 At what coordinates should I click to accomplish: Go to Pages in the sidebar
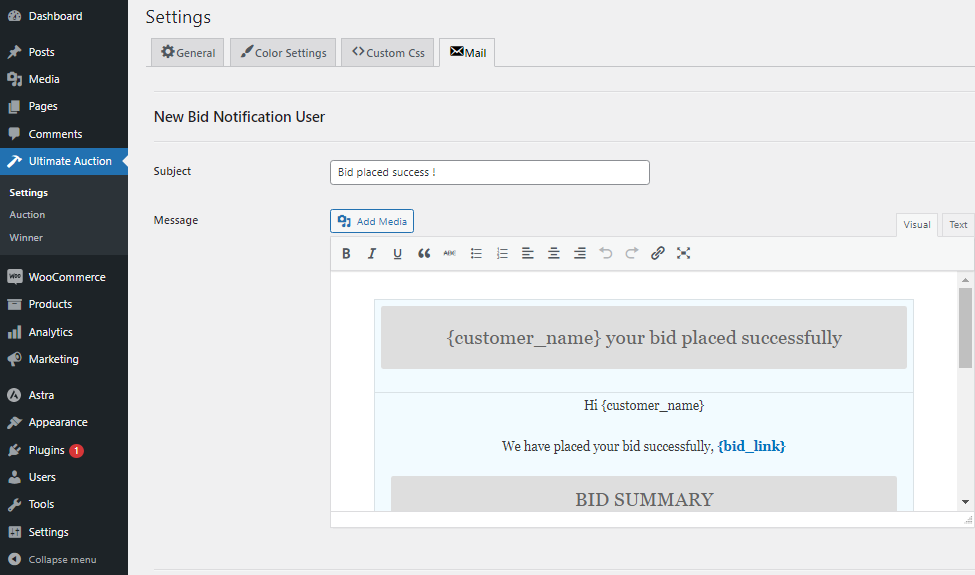pos(64,106)
